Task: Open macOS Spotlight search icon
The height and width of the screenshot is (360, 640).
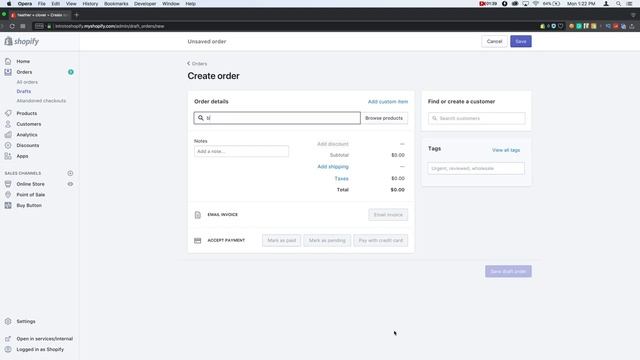Action: click(618, 4)
